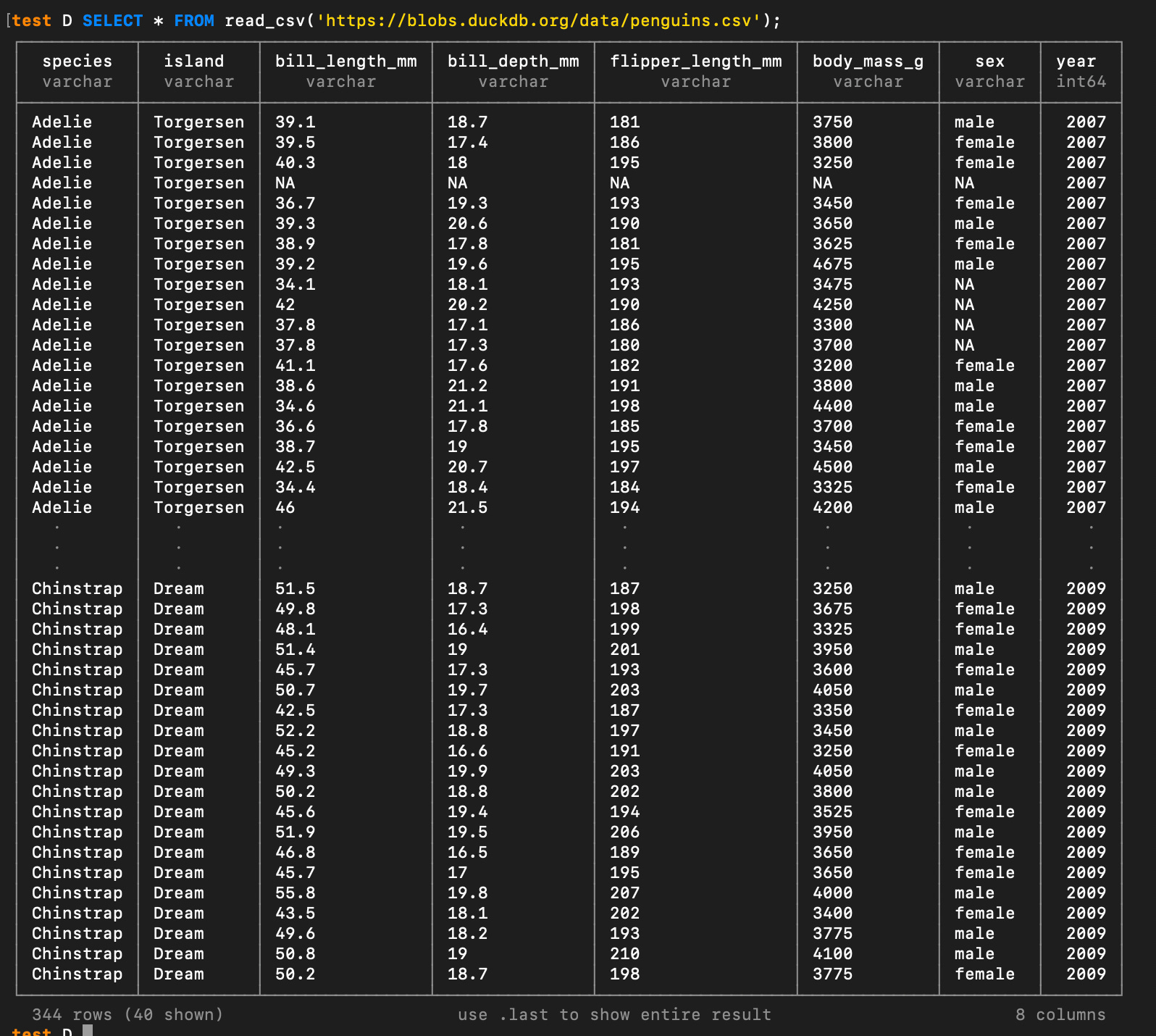Click the sex cell in the 3750 body mass row
Viewport: 1156px width, 1036px height.
click(975, 122)
